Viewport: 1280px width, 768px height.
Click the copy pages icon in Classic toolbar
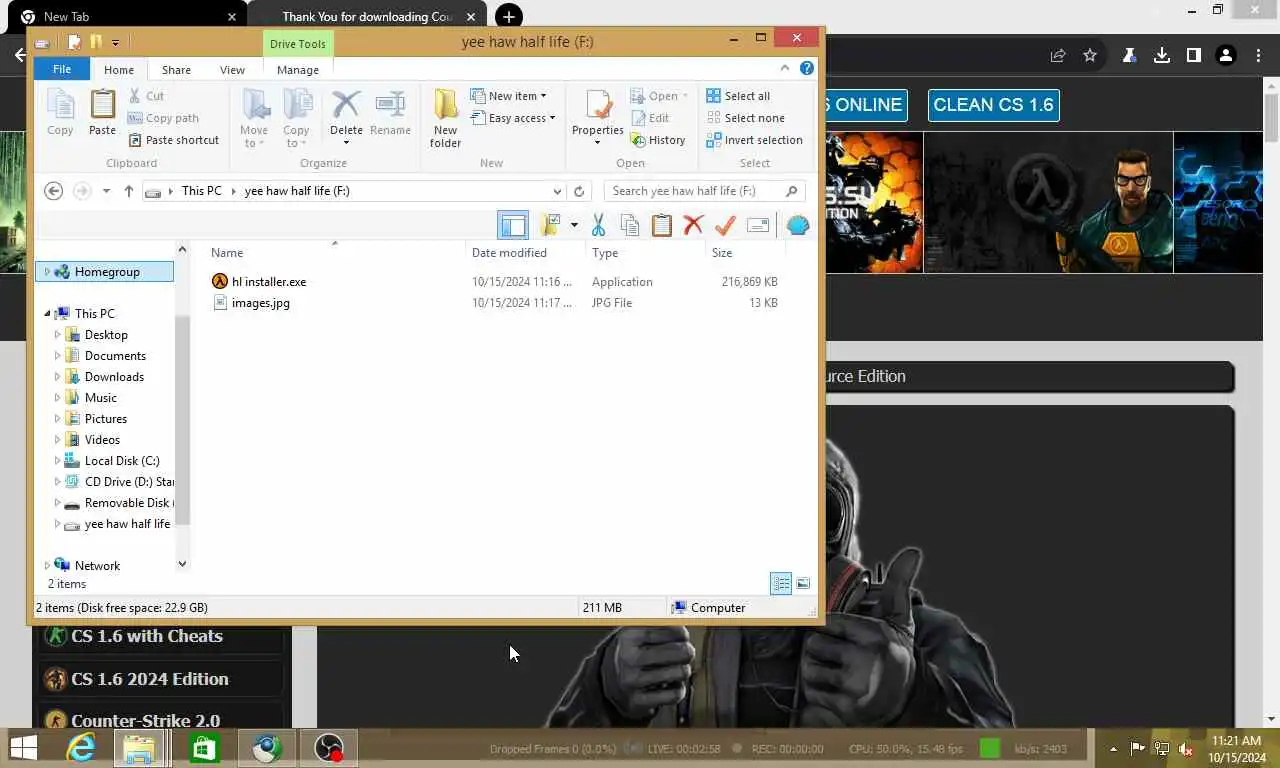point(630,225)
